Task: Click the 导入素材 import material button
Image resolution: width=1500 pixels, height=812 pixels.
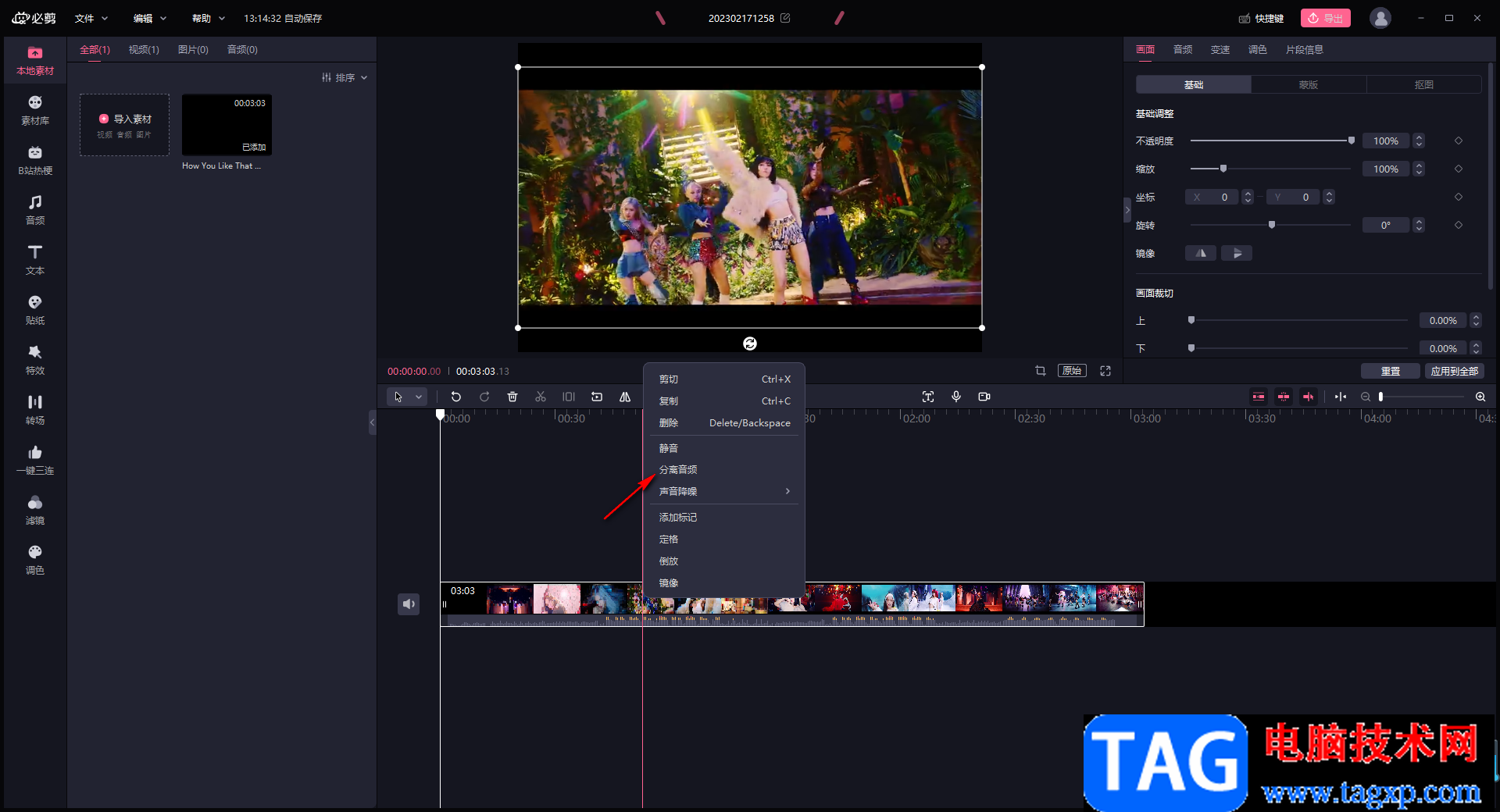Action: (125, 124)
